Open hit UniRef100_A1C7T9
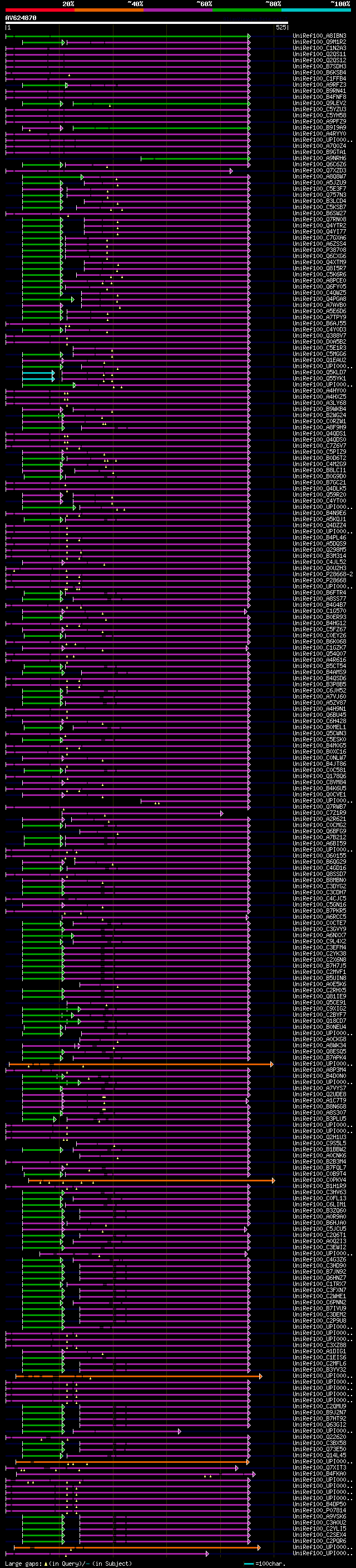Viewport: 356px width, 1568px height. (x=319, y=1100)
